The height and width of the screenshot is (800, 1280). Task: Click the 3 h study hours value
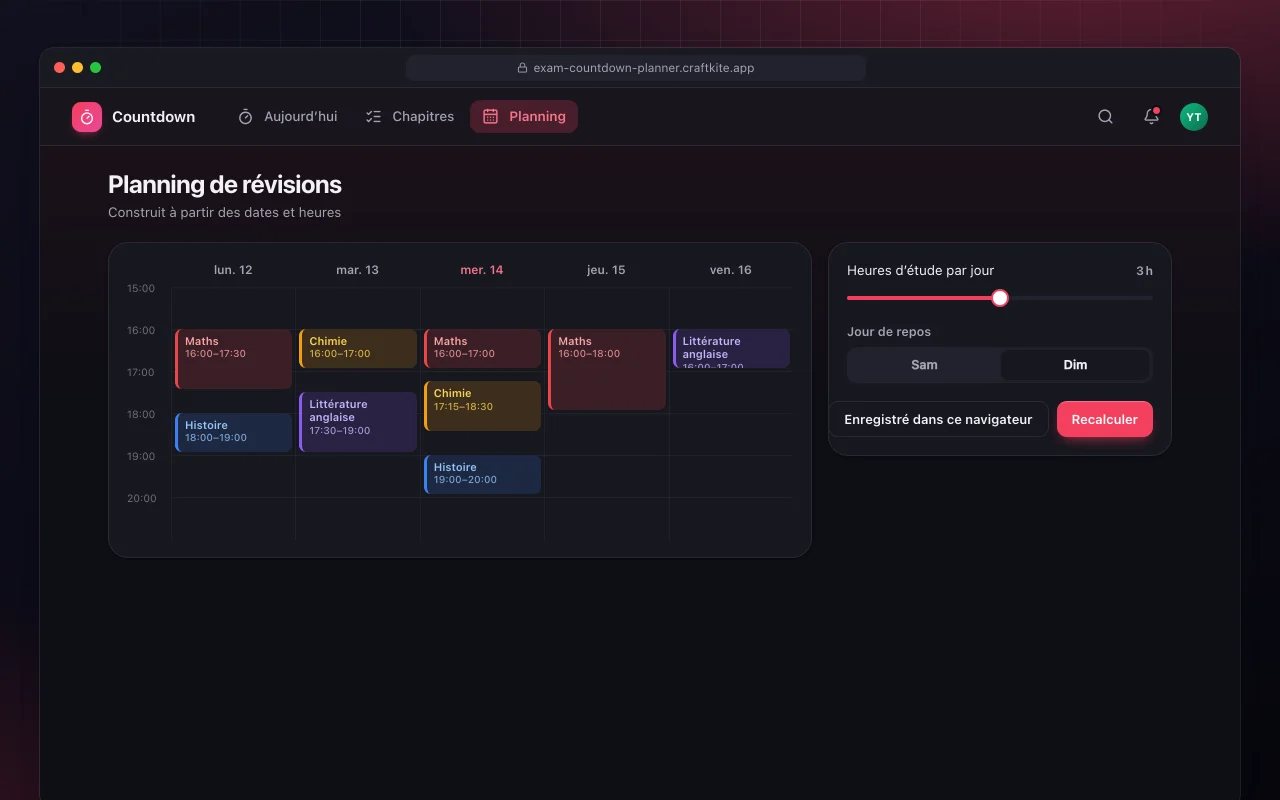click(1144, 271)
